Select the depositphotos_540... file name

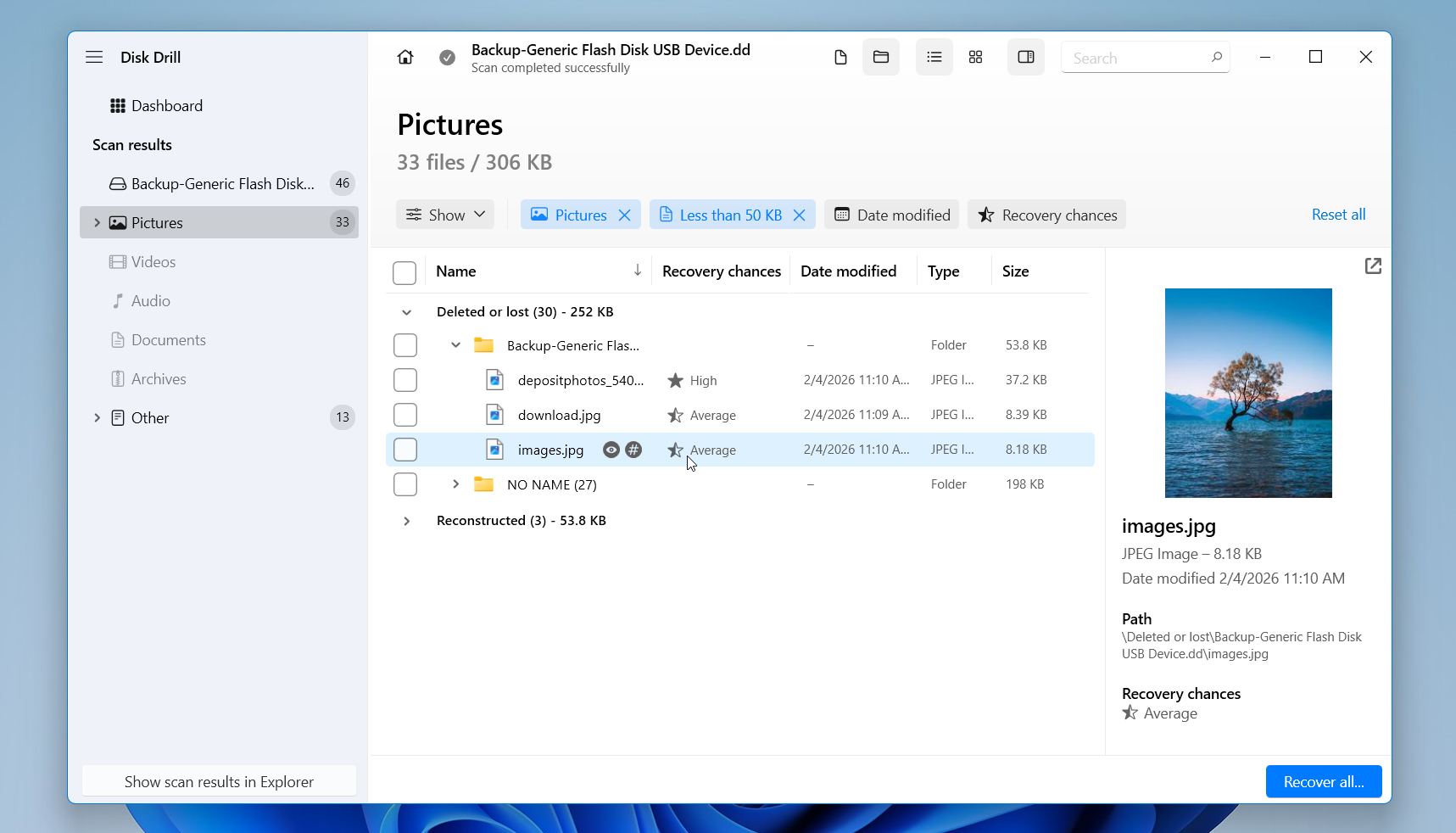point(581,380)
